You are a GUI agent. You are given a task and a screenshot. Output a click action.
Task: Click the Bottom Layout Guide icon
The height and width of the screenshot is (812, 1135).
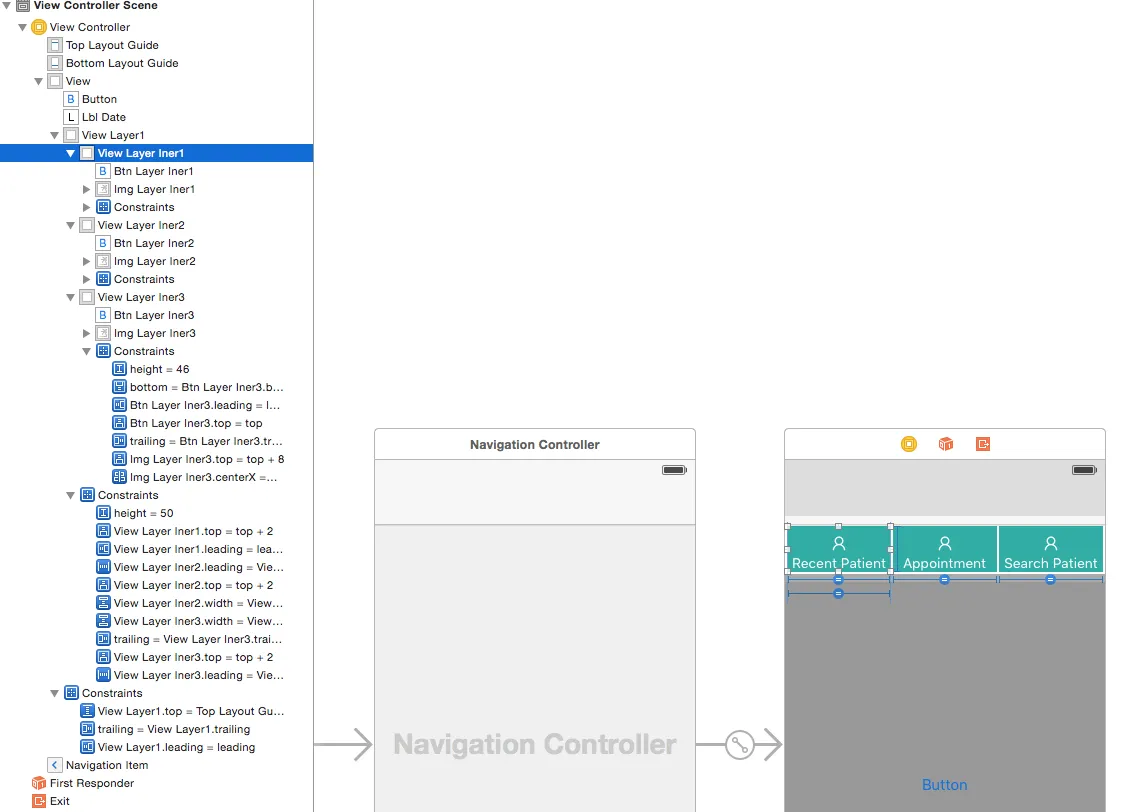tap(55, 63)
